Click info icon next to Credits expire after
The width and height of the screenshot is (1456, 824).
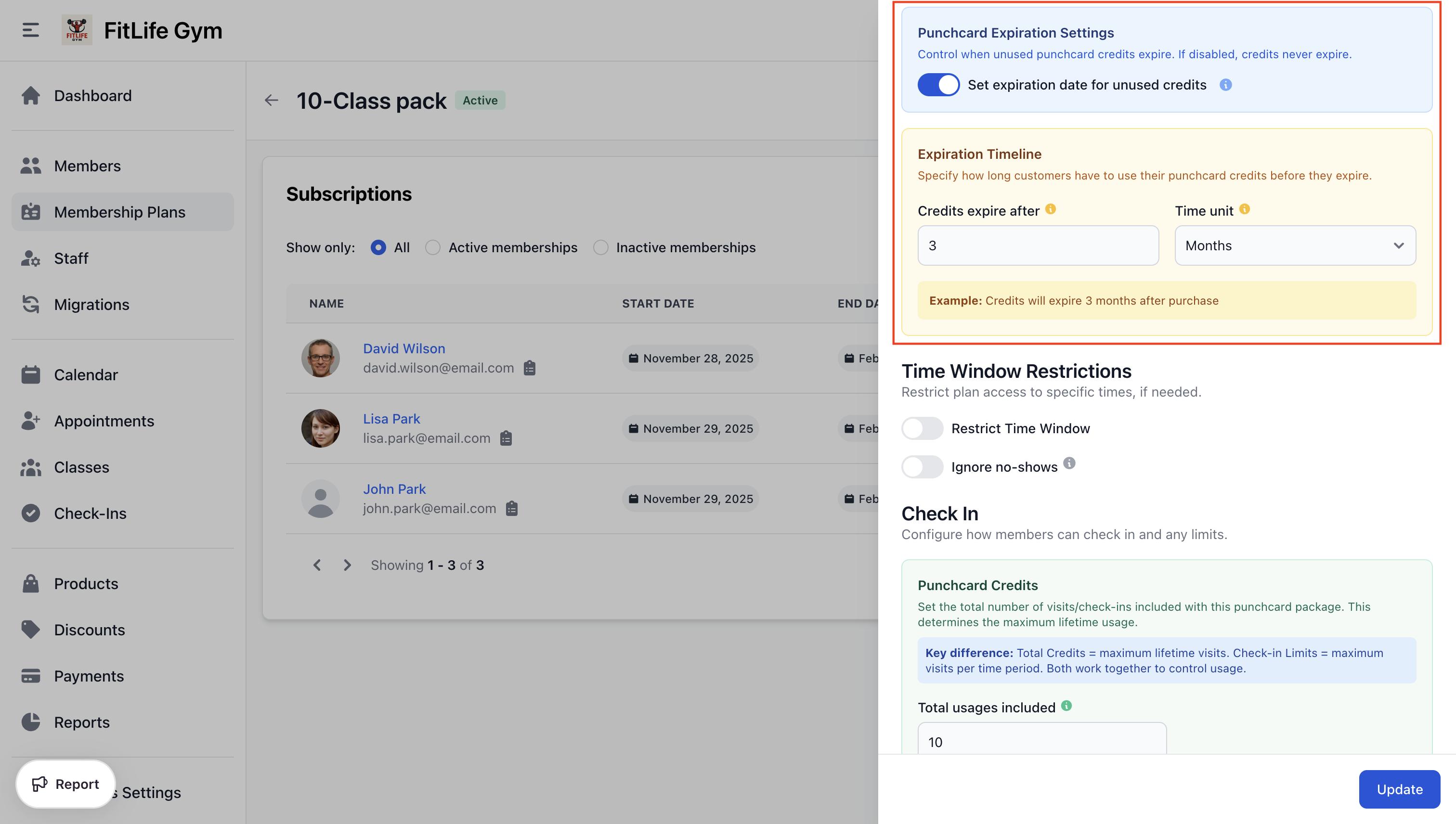click(x=1050, y=209)
